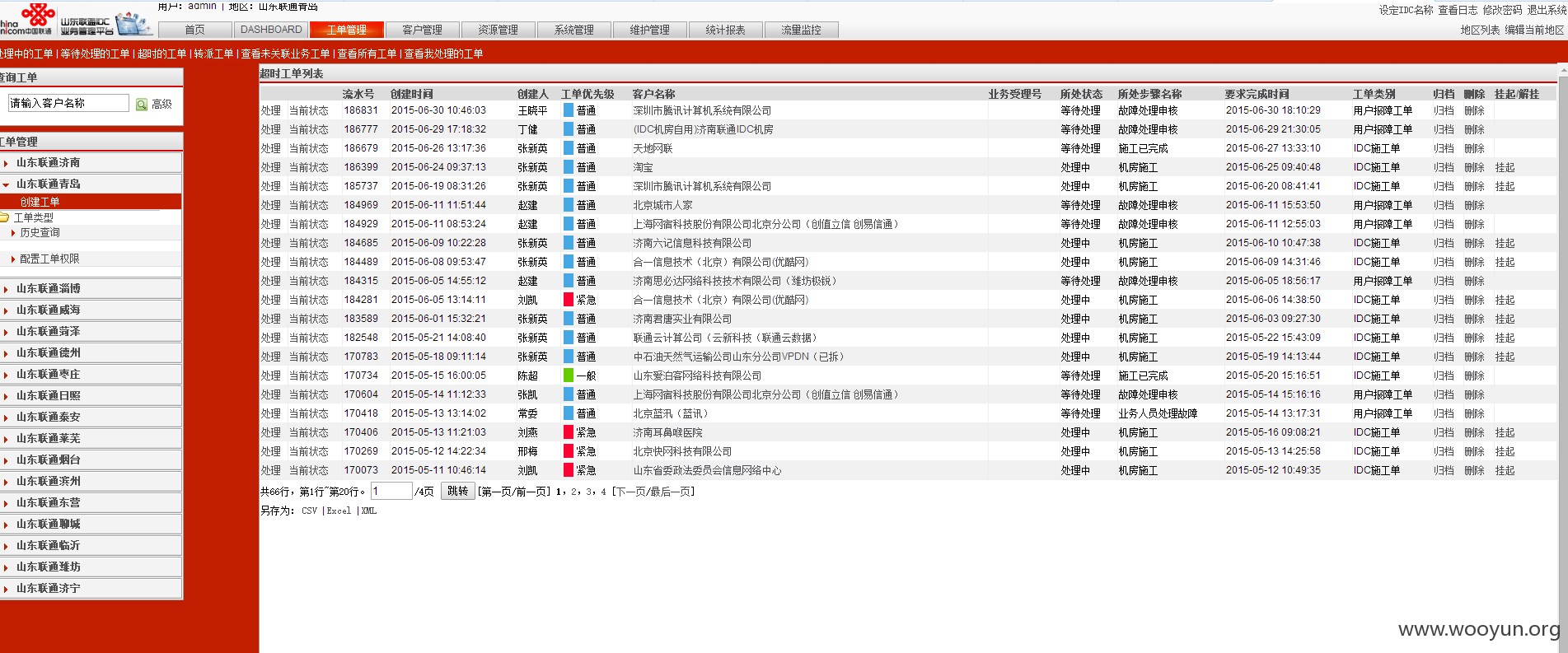Select 创建工单 in sidebar
Image resolution: width=1568 pixels, height=653 pixels.
(x=40, y=202)
